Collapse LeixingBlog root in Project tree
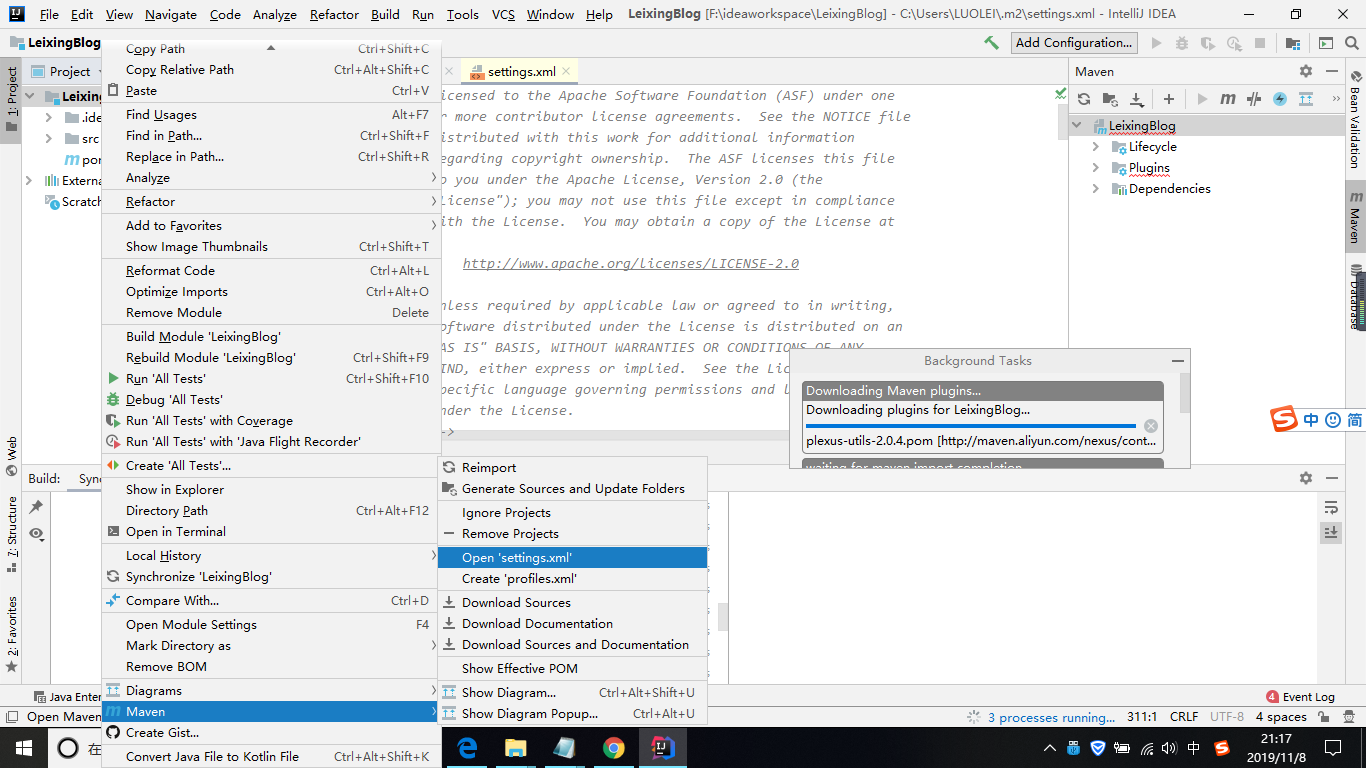This screenshot has height=768, width=1366. pos(30,97)
